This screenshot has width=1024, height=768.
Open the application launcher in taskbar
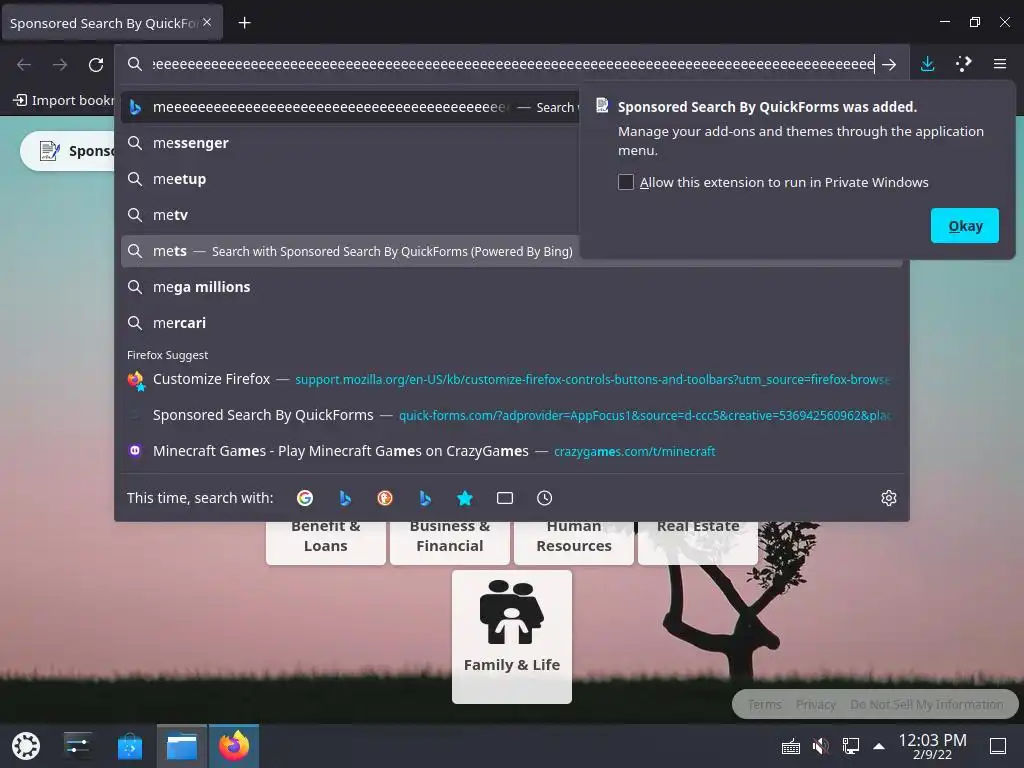pos(26,746)
